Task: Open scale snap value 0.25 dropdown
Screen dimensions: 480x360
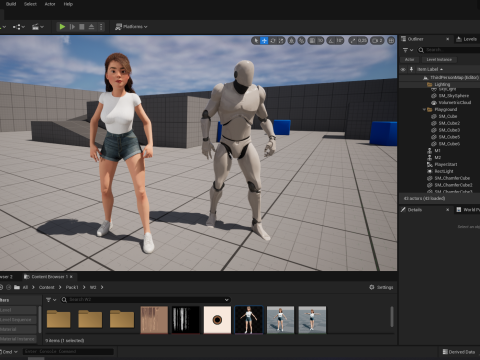Action: tap(362, 41)
